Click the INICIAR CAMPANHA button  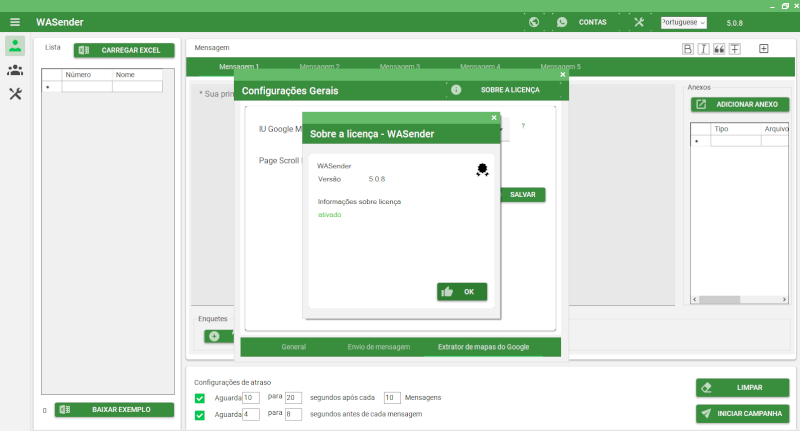point(742,413)
